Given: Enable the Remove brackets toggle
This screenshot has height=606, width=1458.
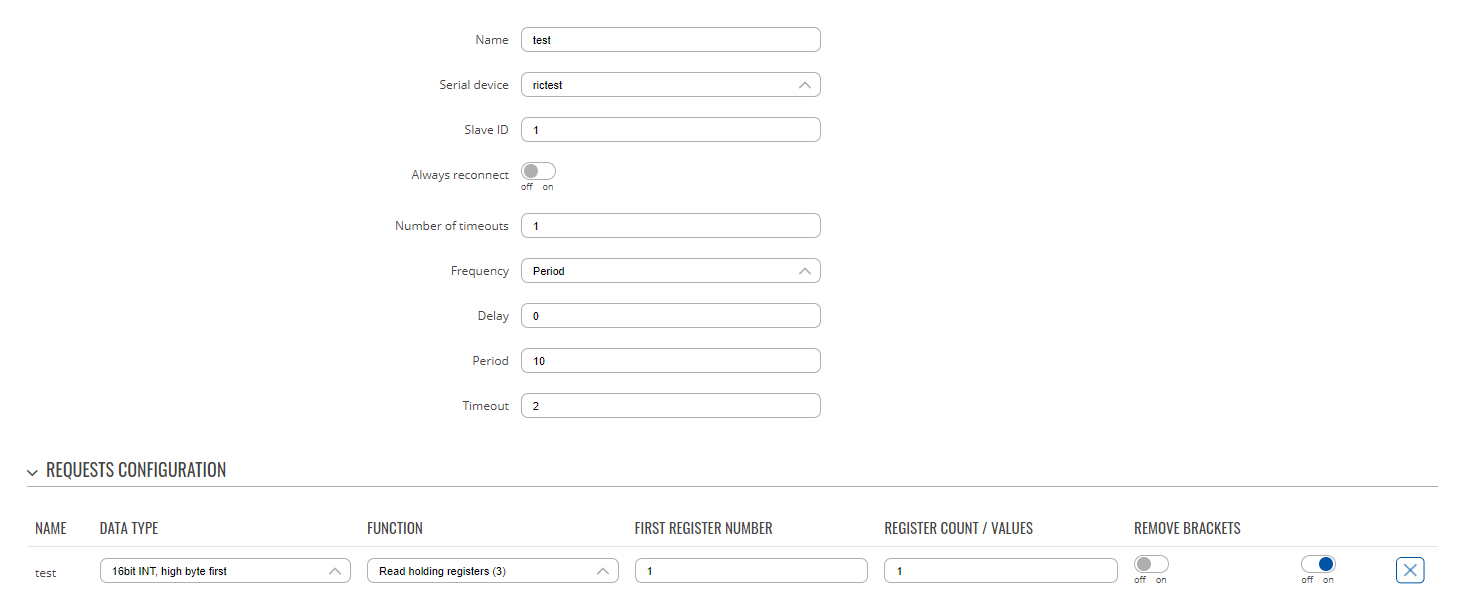Looking at the screenshot, I should click(x=1151, y=564).
